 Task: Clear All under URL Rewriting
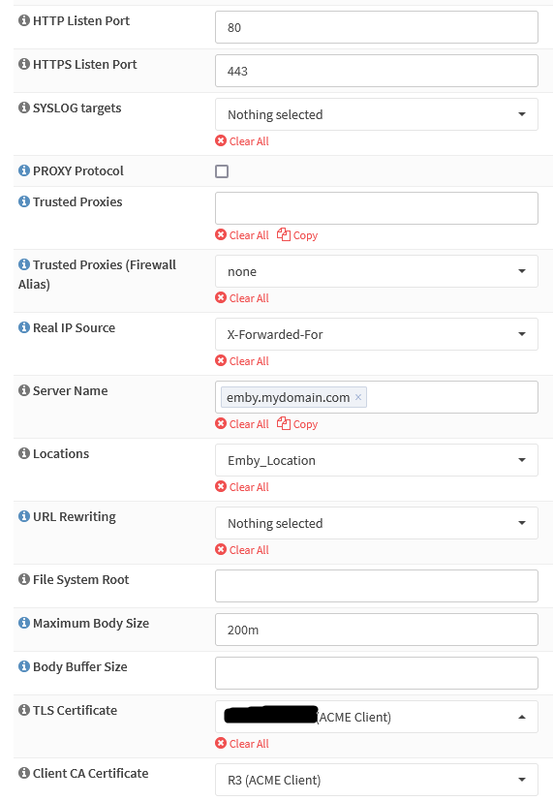click(242, 549)
